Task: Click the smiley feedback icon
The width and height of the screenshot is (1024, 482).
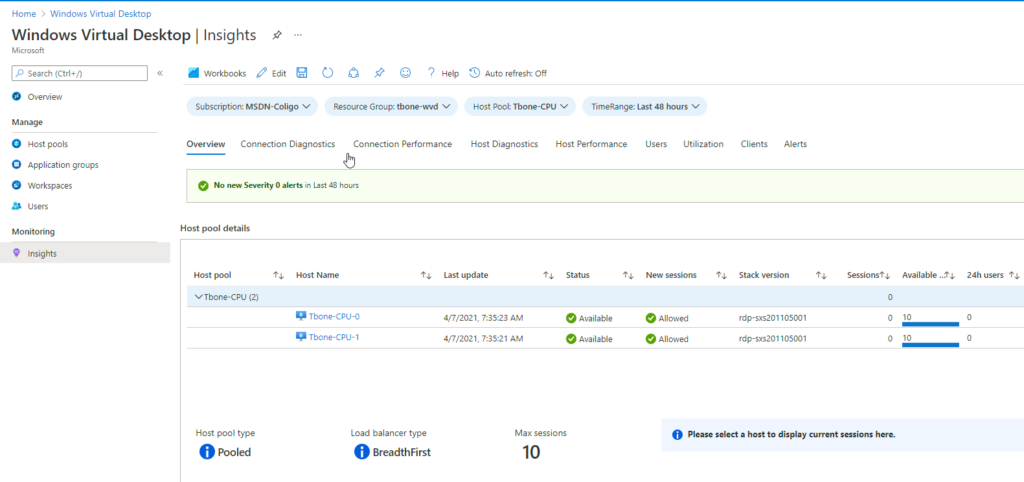Action: point(406,73)
